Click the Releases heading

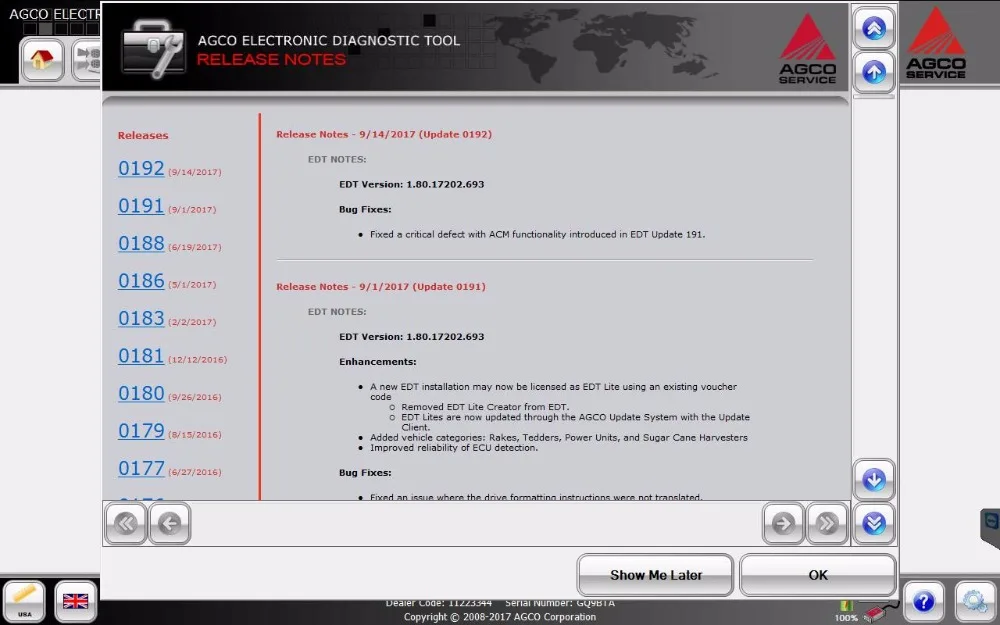143,135
